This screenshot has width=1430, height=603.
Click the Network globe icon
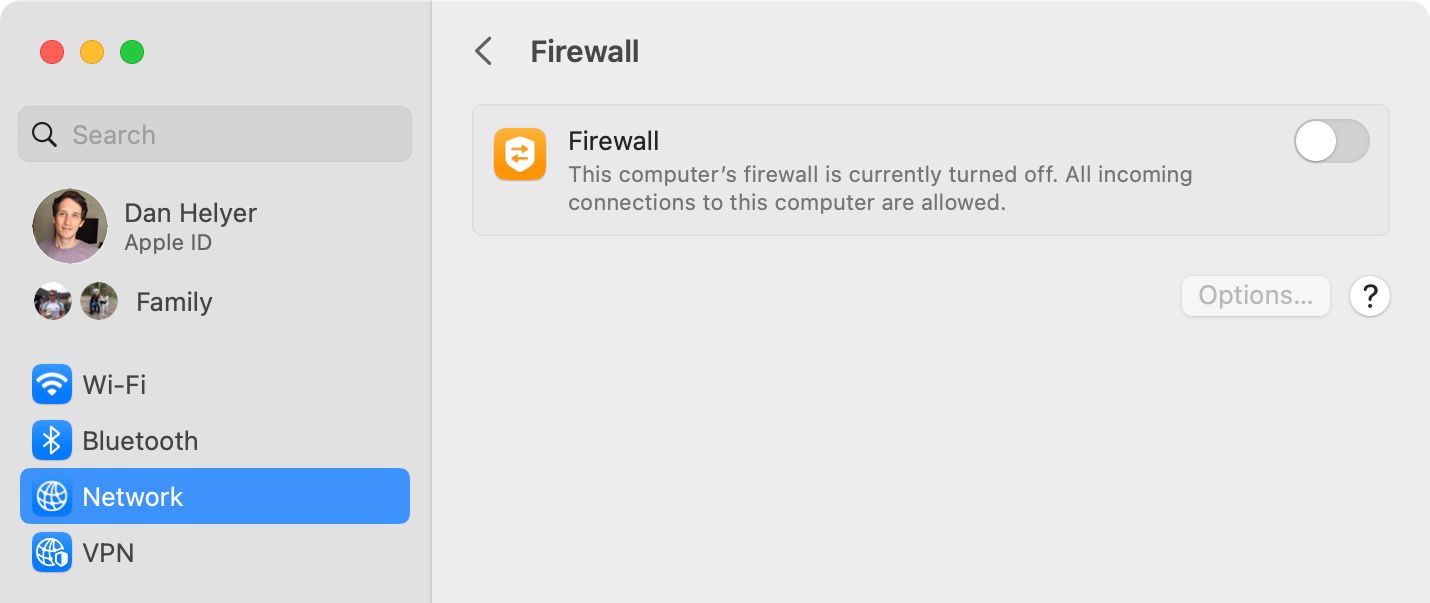(x=52, y=496)
